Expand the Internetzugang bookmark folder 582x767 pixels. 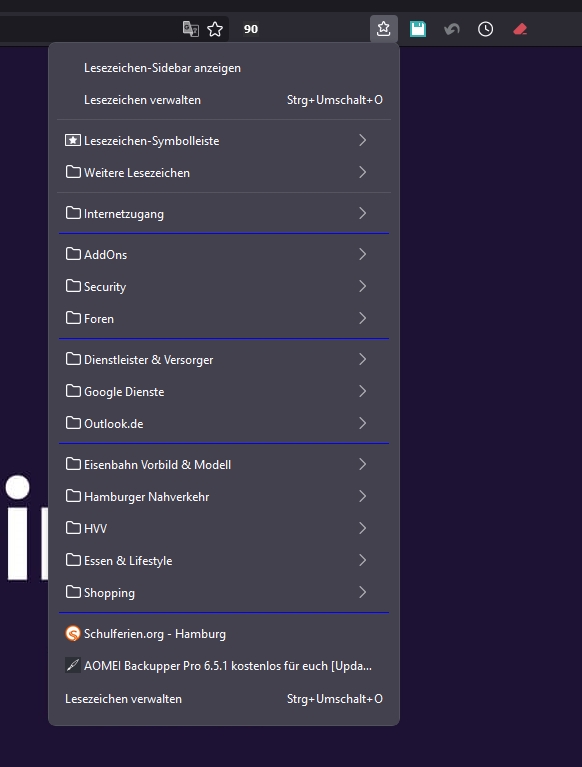pos(224,214)
